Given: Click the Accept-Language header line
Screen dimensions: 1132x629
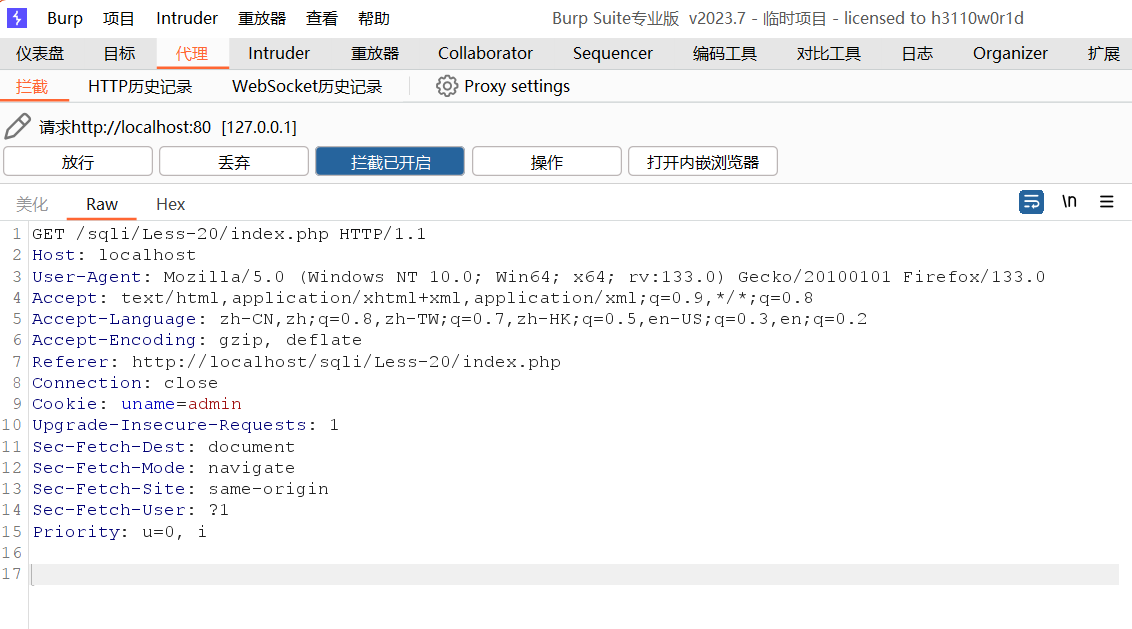Looking at the screenshot, I should point(450,318).
